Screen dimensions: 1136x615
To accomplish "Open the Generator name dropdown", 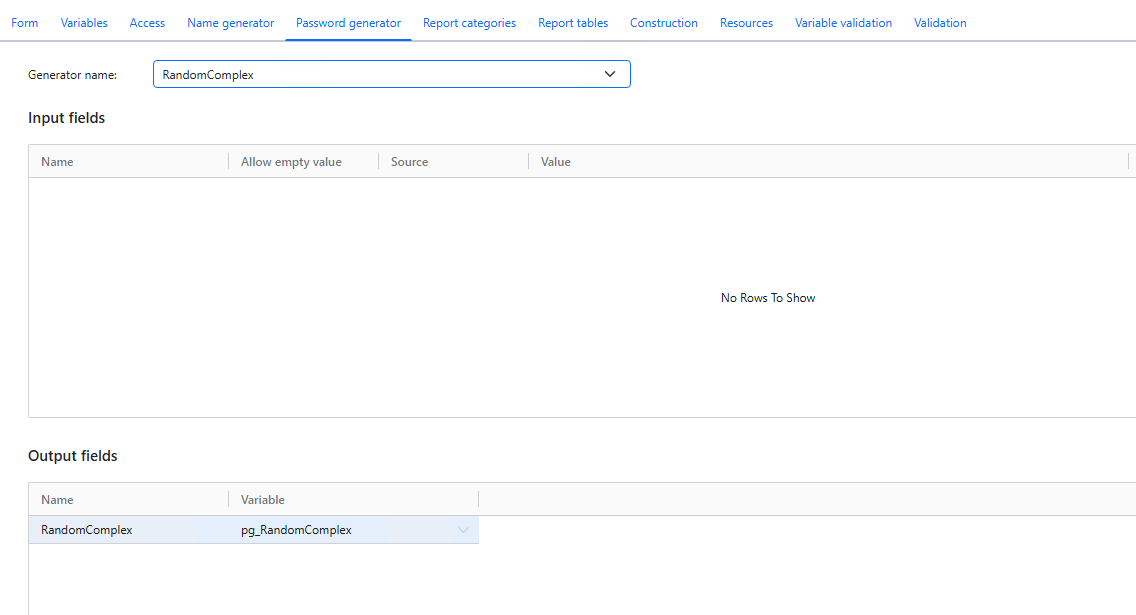I will point(392,74).
